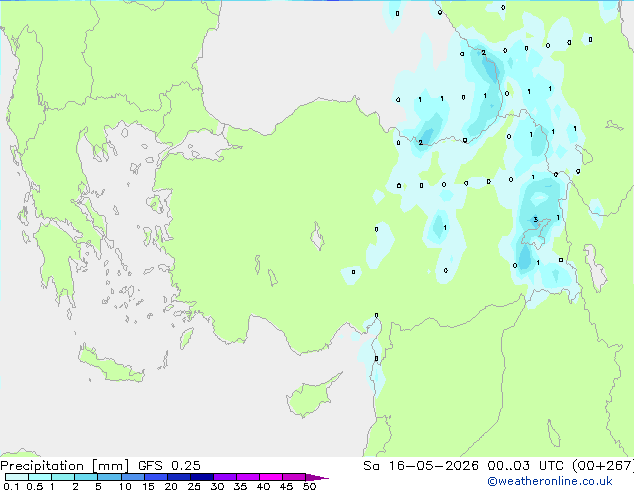634x490 pixels.
Task: Click the GFS 0.25 model label
Action: click(x=169, y=466)
